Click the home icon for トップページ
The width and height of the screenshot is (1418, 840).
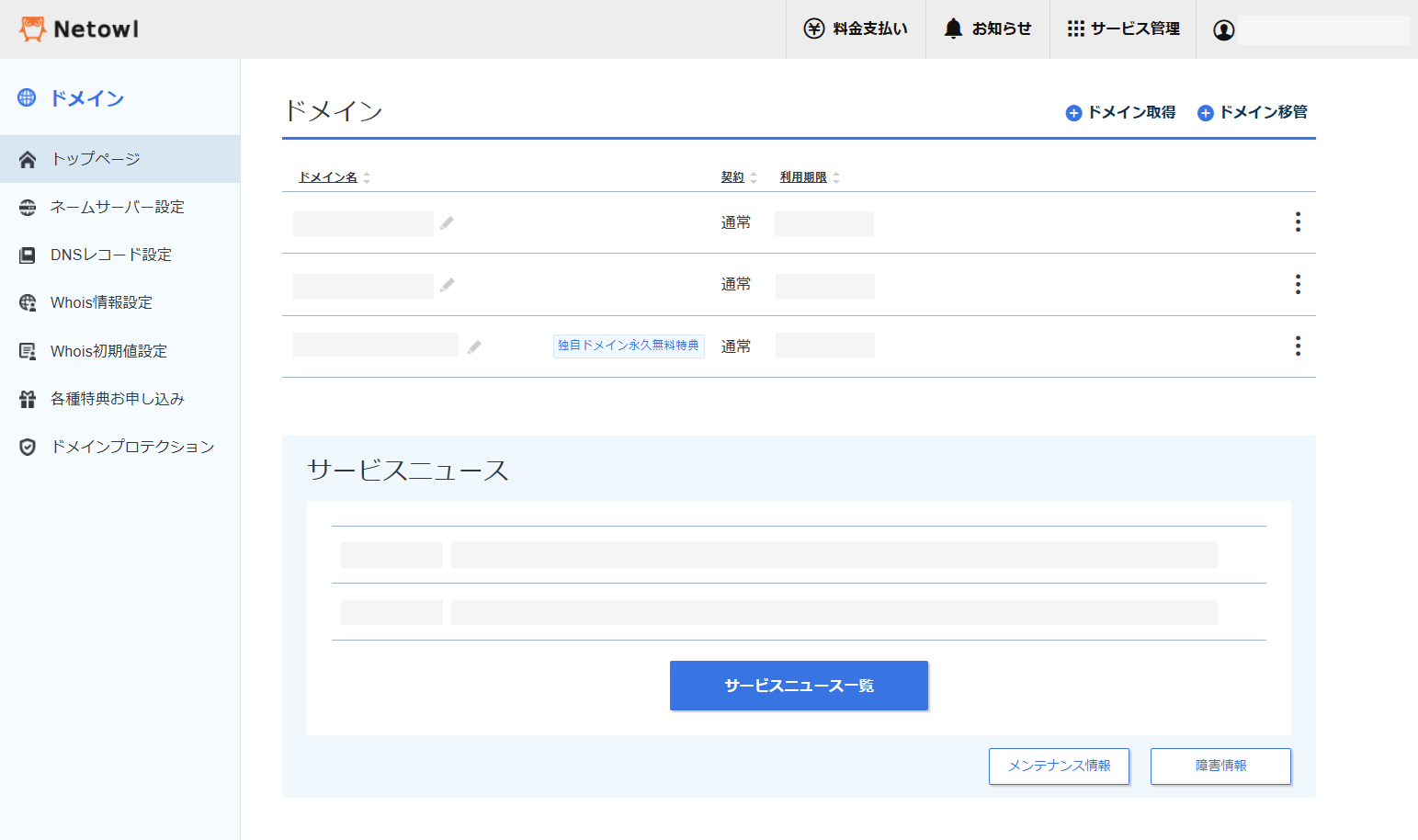click(28, 159)
